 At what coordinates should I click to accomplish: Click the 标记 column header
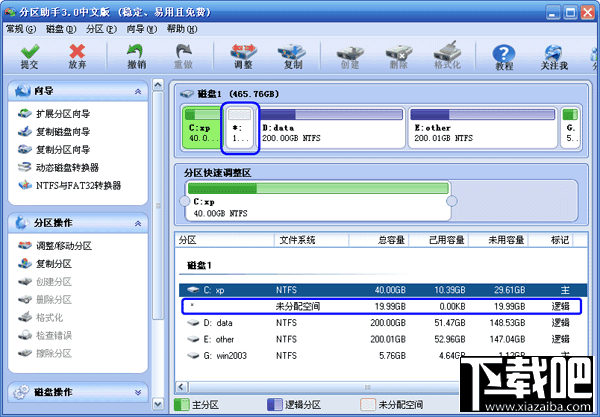coord(551,240)
